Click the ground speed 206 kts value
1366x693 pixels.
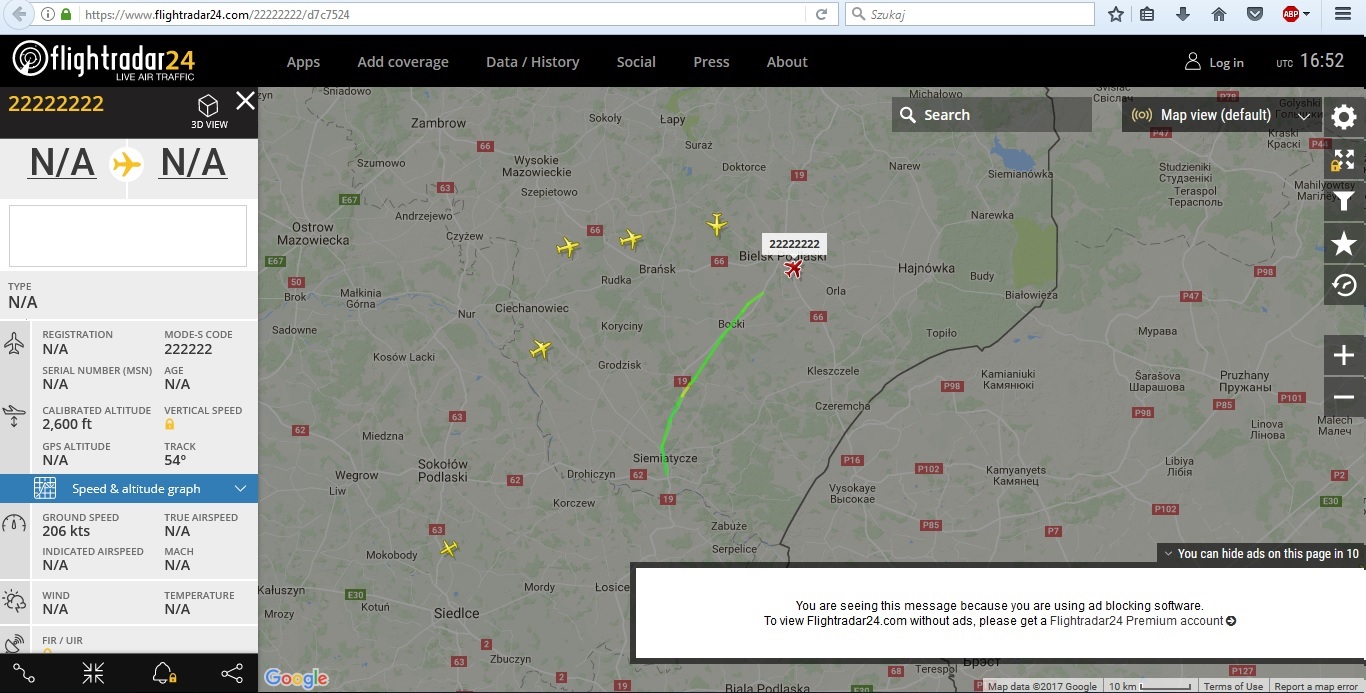66,531
